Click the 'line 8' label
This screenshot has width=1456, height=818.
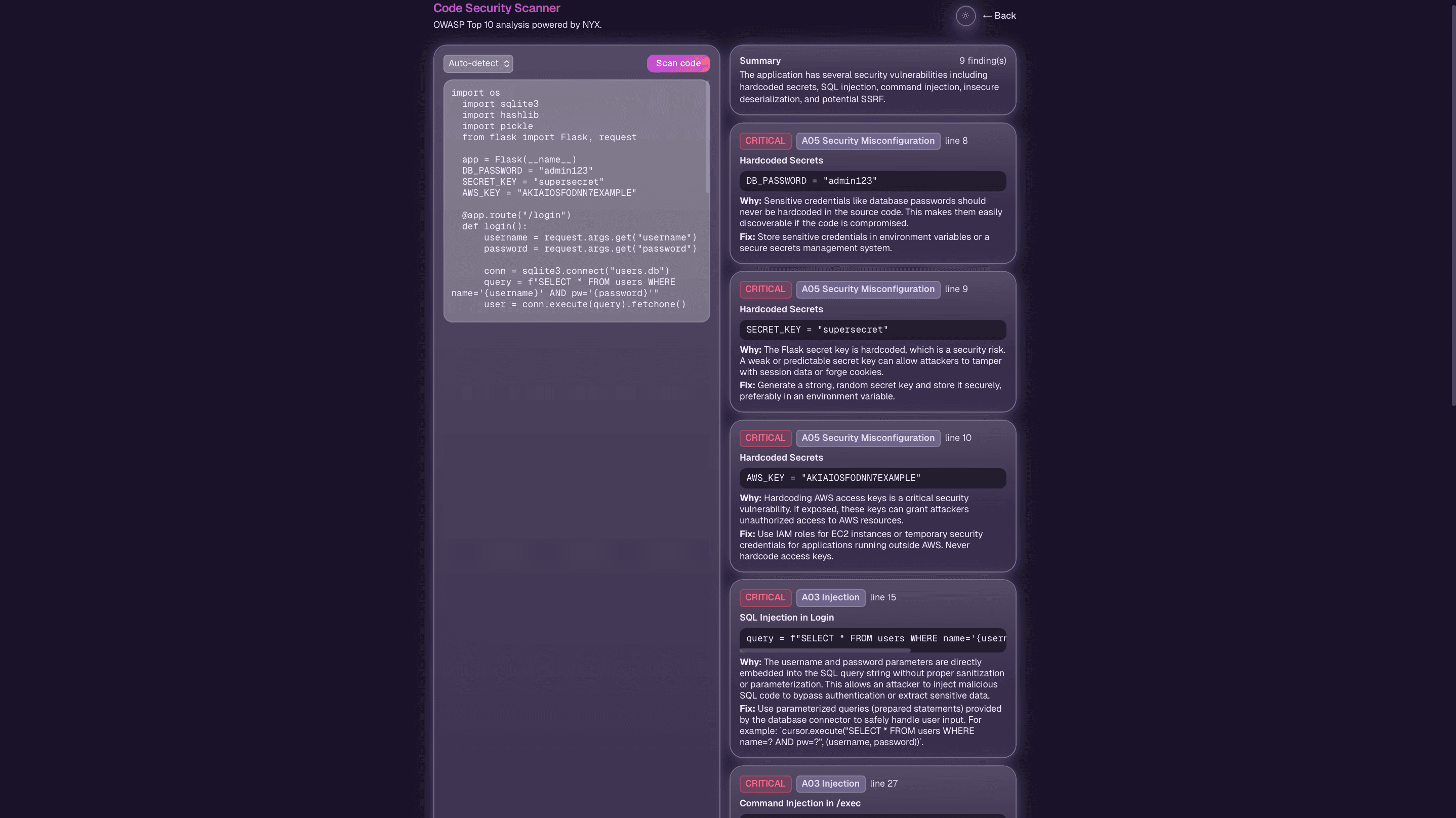[x=956, y=141]
